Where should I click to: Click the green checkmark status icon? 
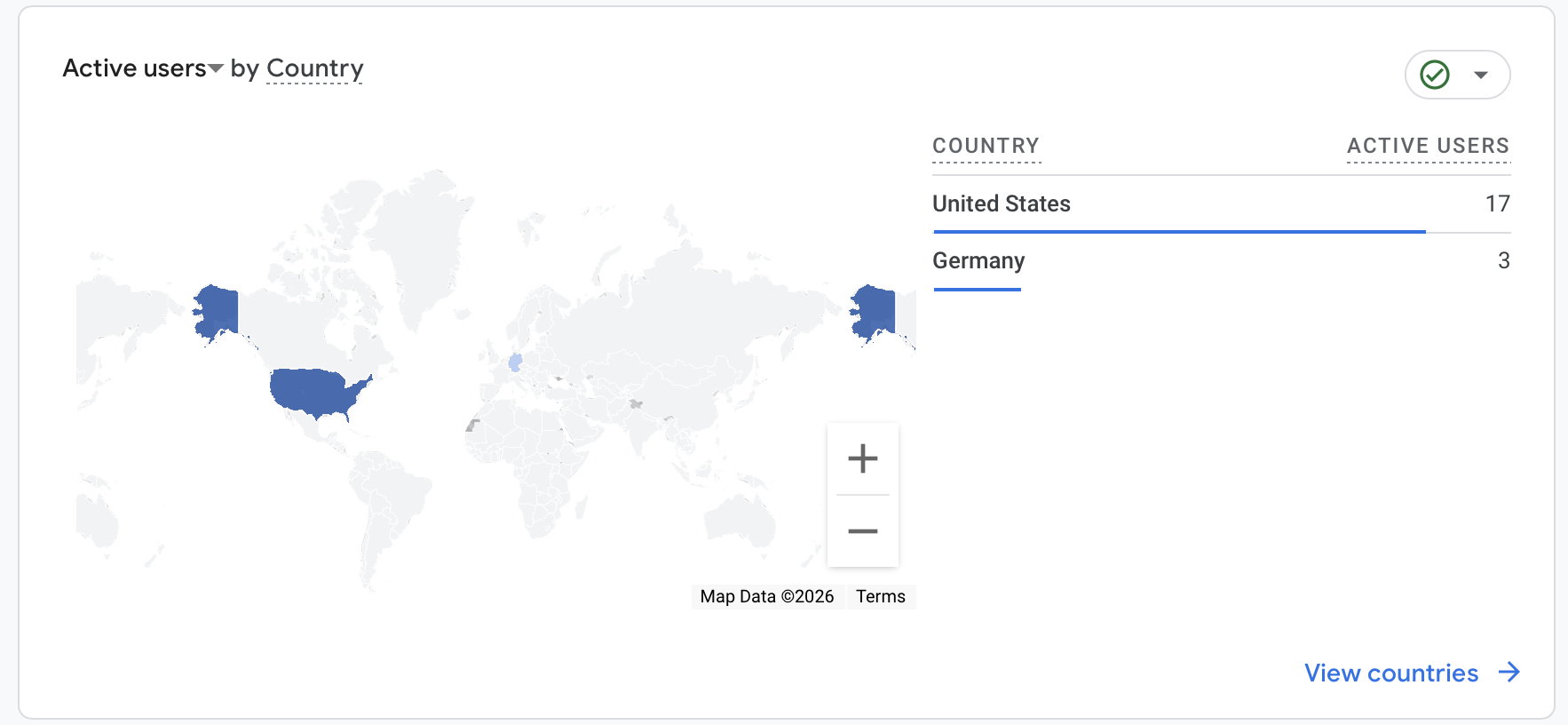point(1435,75)
